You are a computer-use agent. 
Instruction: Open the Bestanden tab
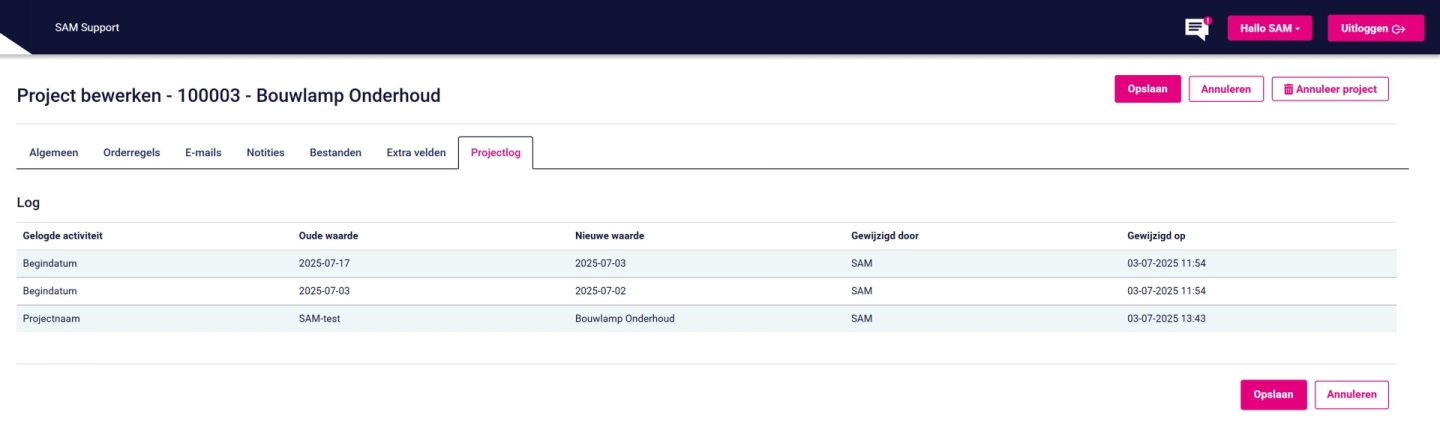335,153
